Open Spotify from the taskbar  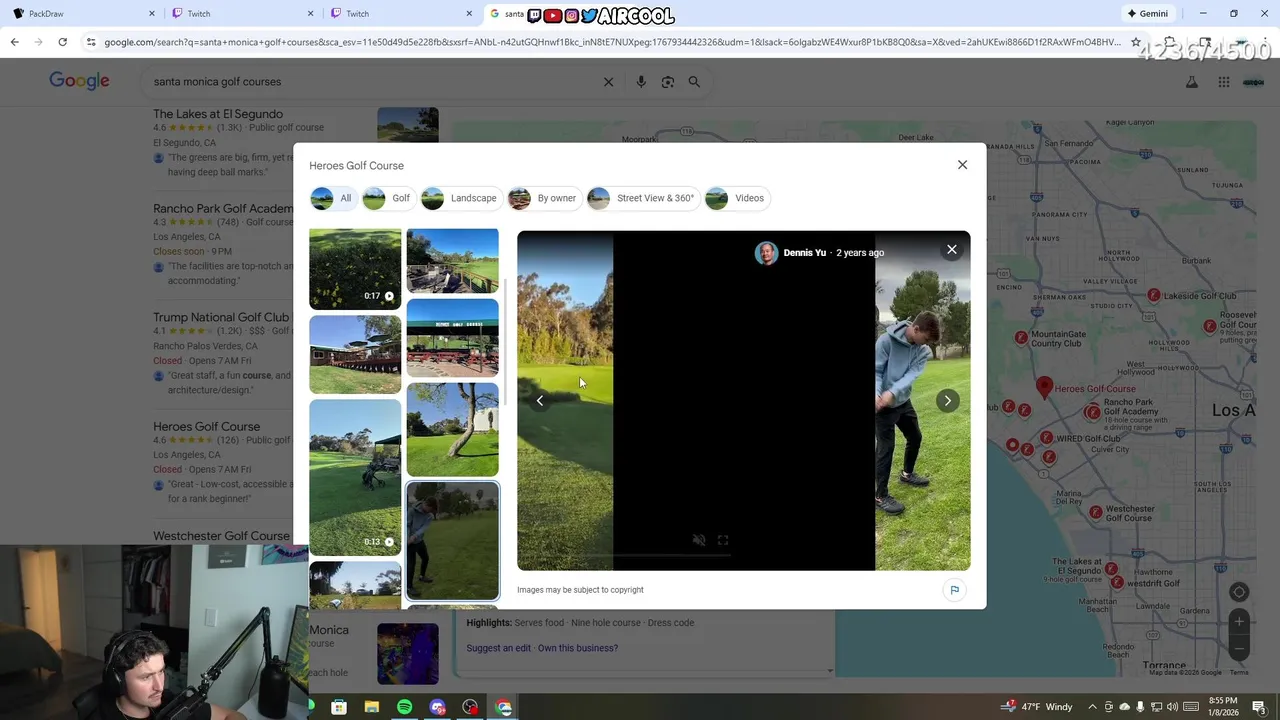pyautogui.click(x=404, y=707)
